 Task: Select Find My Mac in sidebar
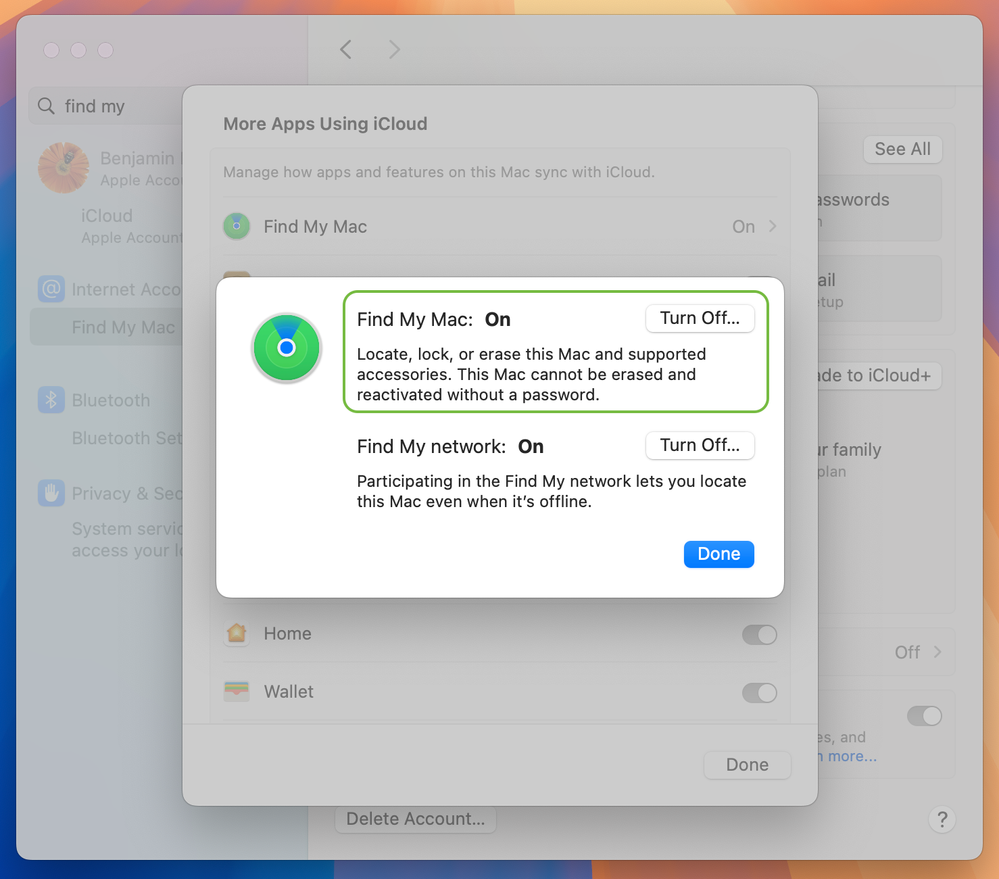108,327
